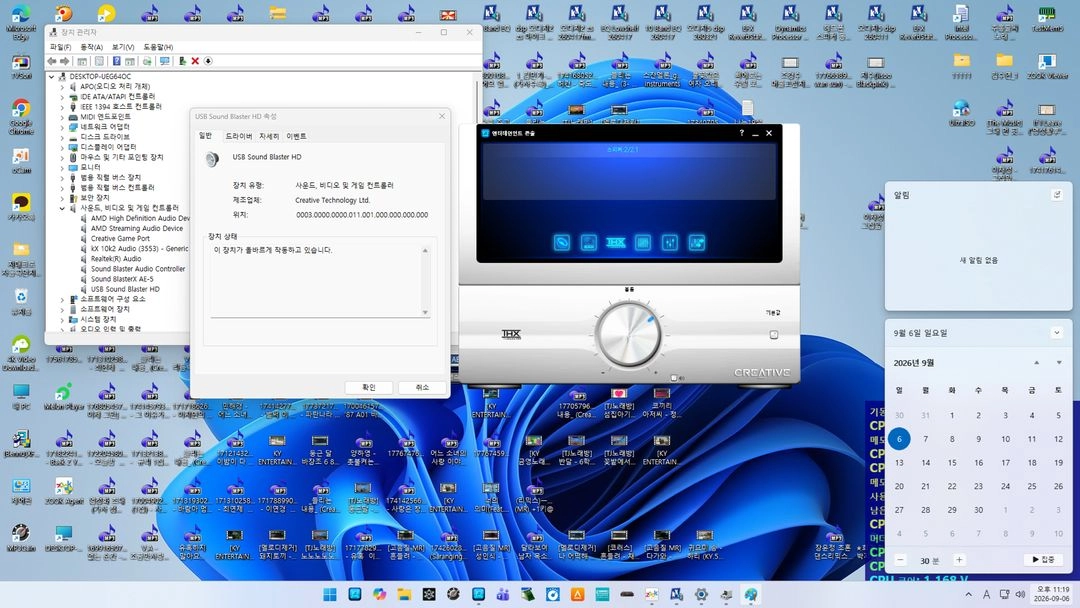Click the Windows Start button on taskbar
The width and height of the screenshot is (1080, 608).
click(x=330, y=594)
